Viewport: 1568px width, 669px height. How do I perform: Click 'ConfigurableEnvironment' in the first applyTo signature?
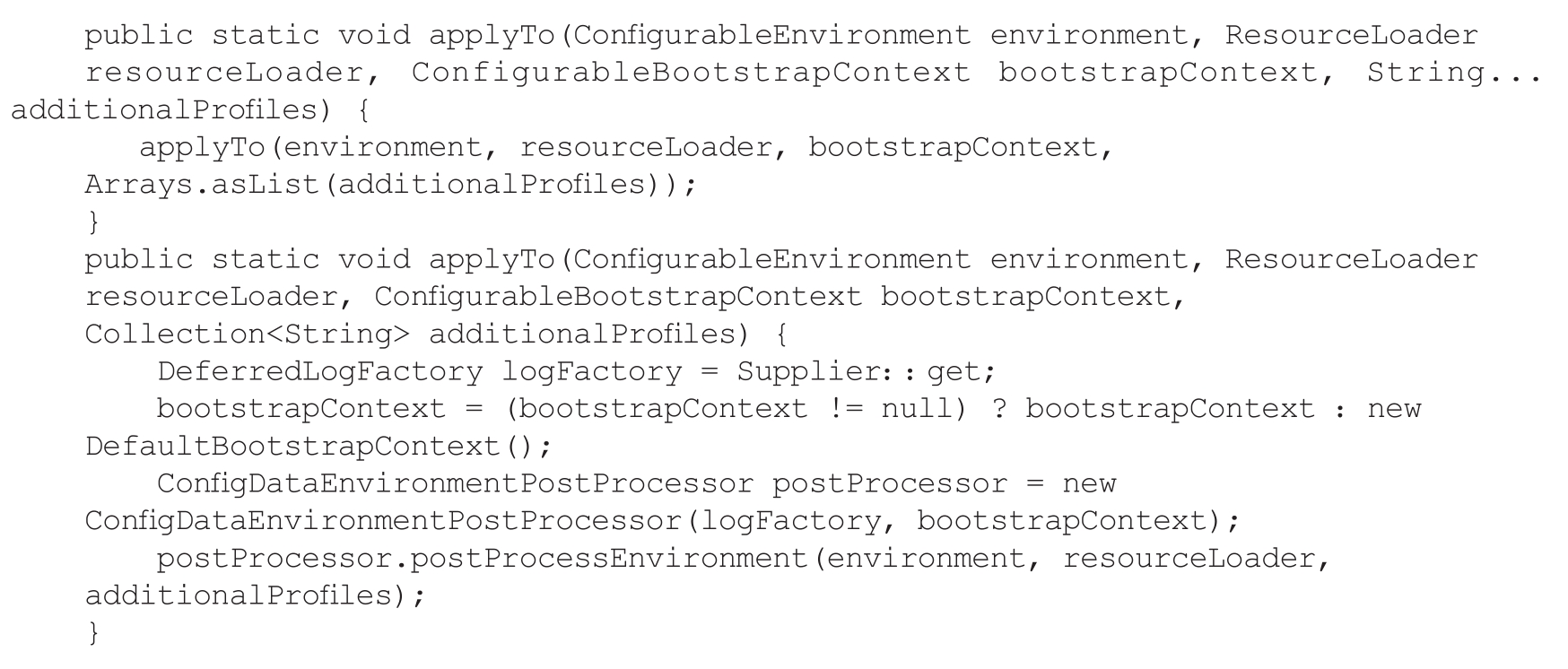(x=771, y=36)
